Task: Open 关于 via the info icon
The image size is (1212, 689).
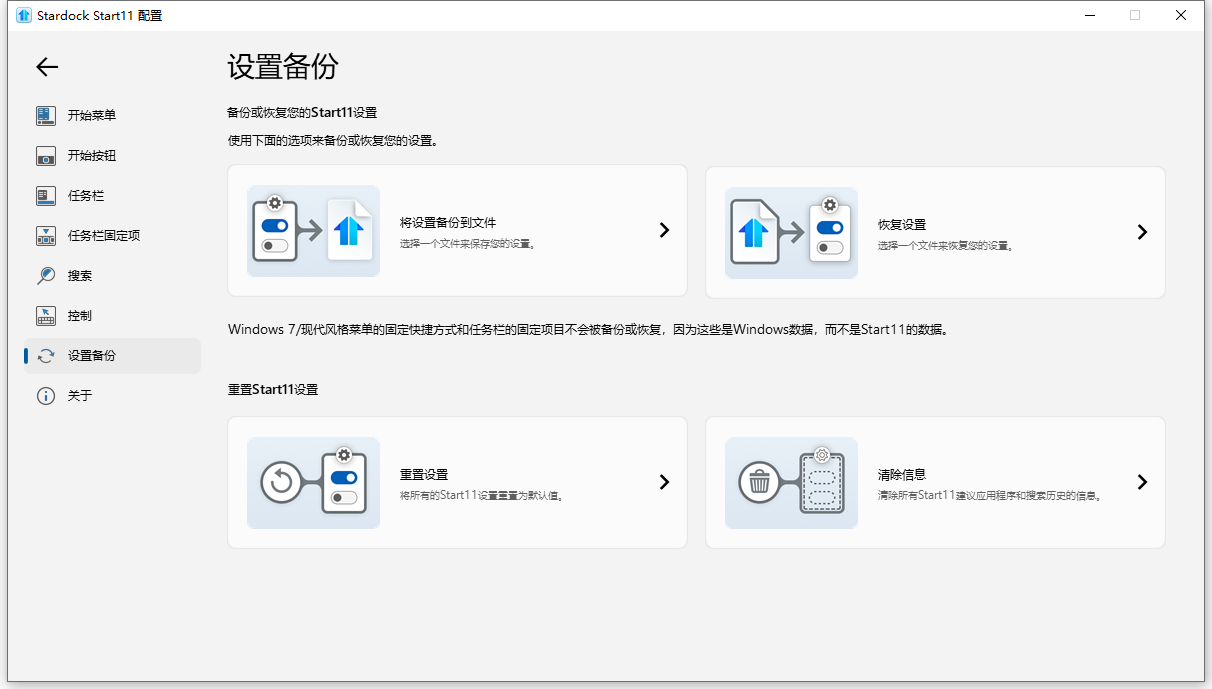Action: [46, 395]
